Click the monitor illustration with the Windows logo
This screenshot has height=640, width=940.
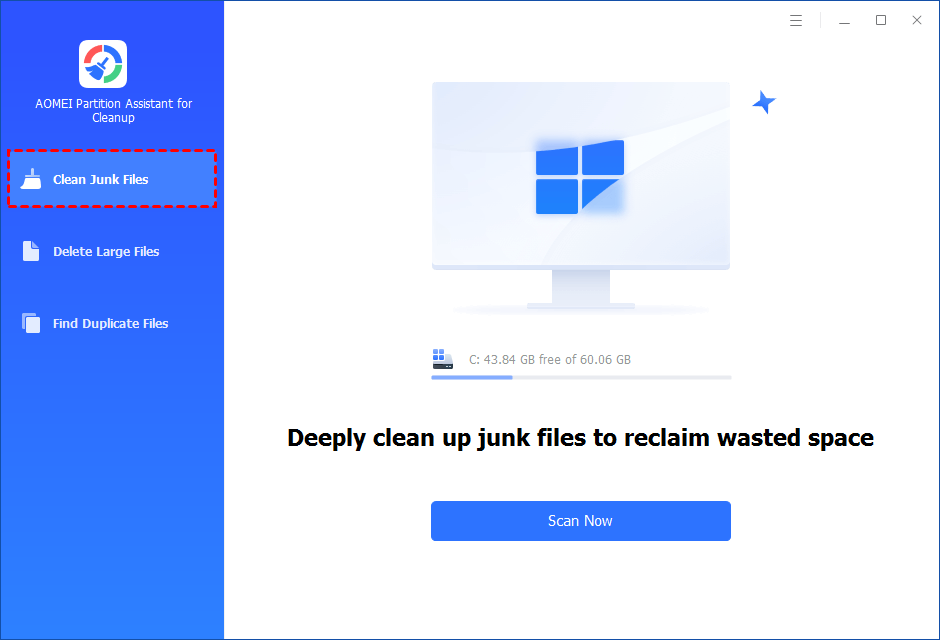coord(580,196)
